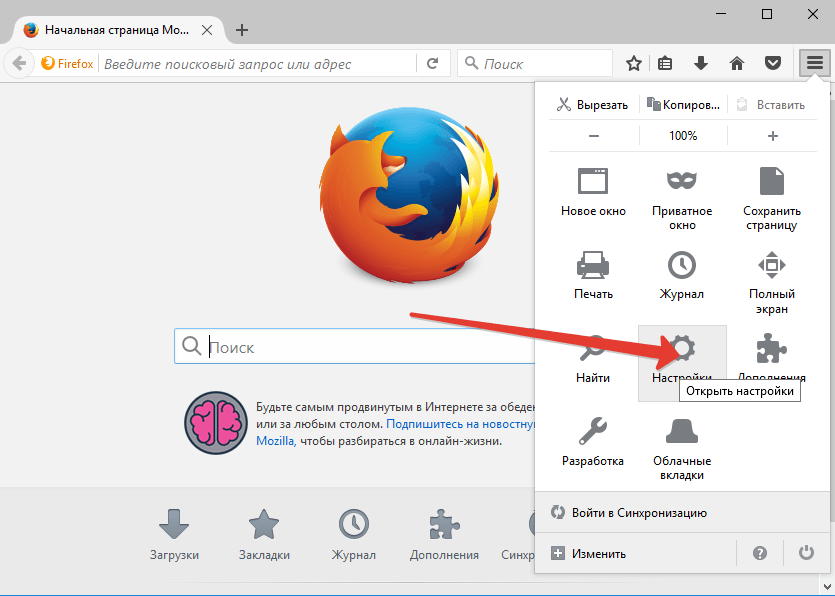Reset zoom via 100% label

(x=683, y=136)
